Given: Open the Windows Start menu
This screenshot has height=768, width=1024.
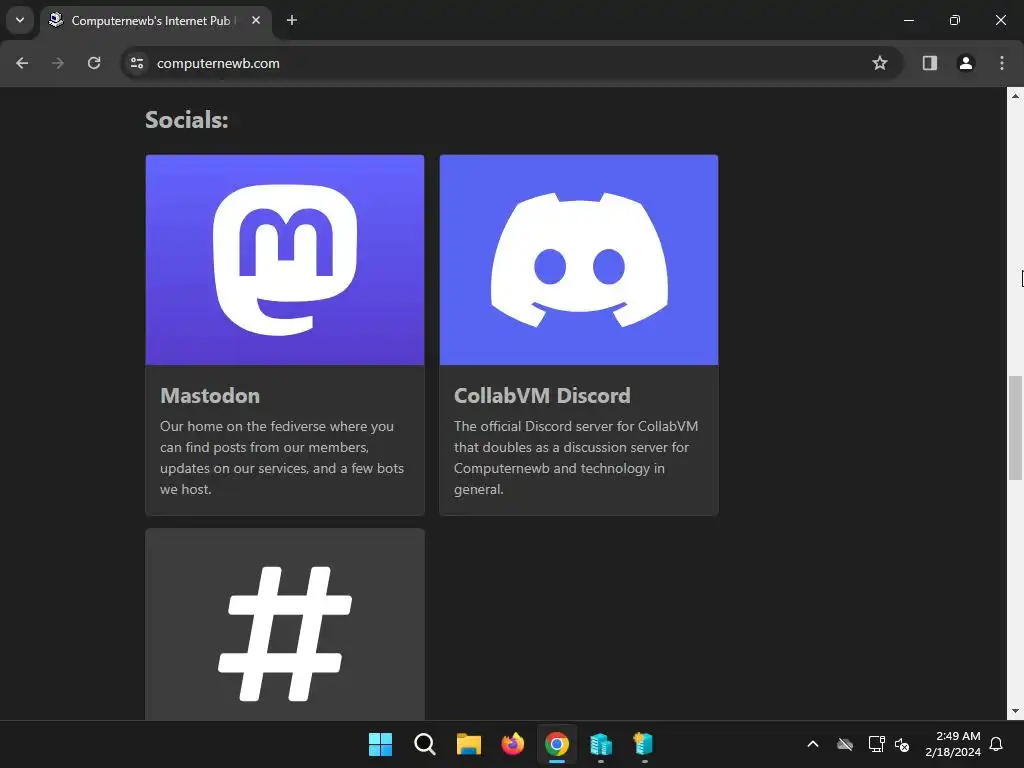Looking at the screenshot, I should point(380,744).
